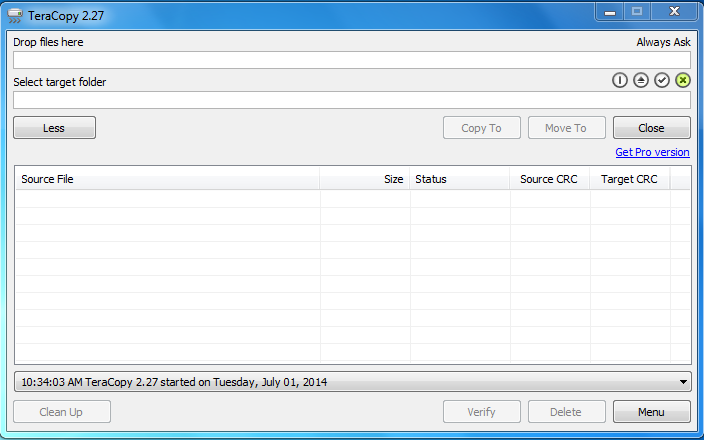Click the Select target folder field
Screen dimensions: 704x441
[x=352, y=100]
